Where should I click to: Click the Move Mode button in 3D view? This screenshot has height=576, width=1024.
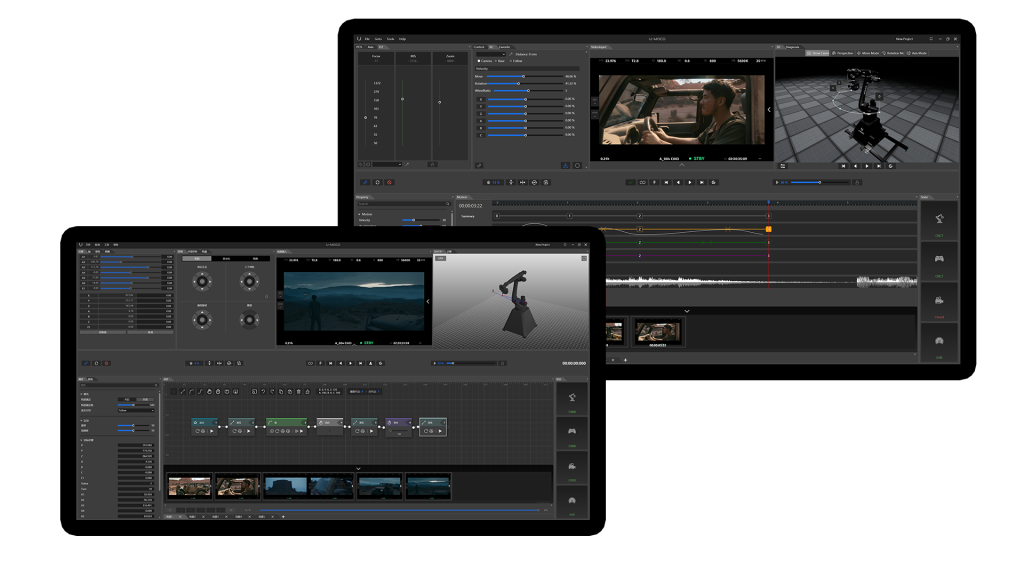pyautogui.click(x=869, y=53)
